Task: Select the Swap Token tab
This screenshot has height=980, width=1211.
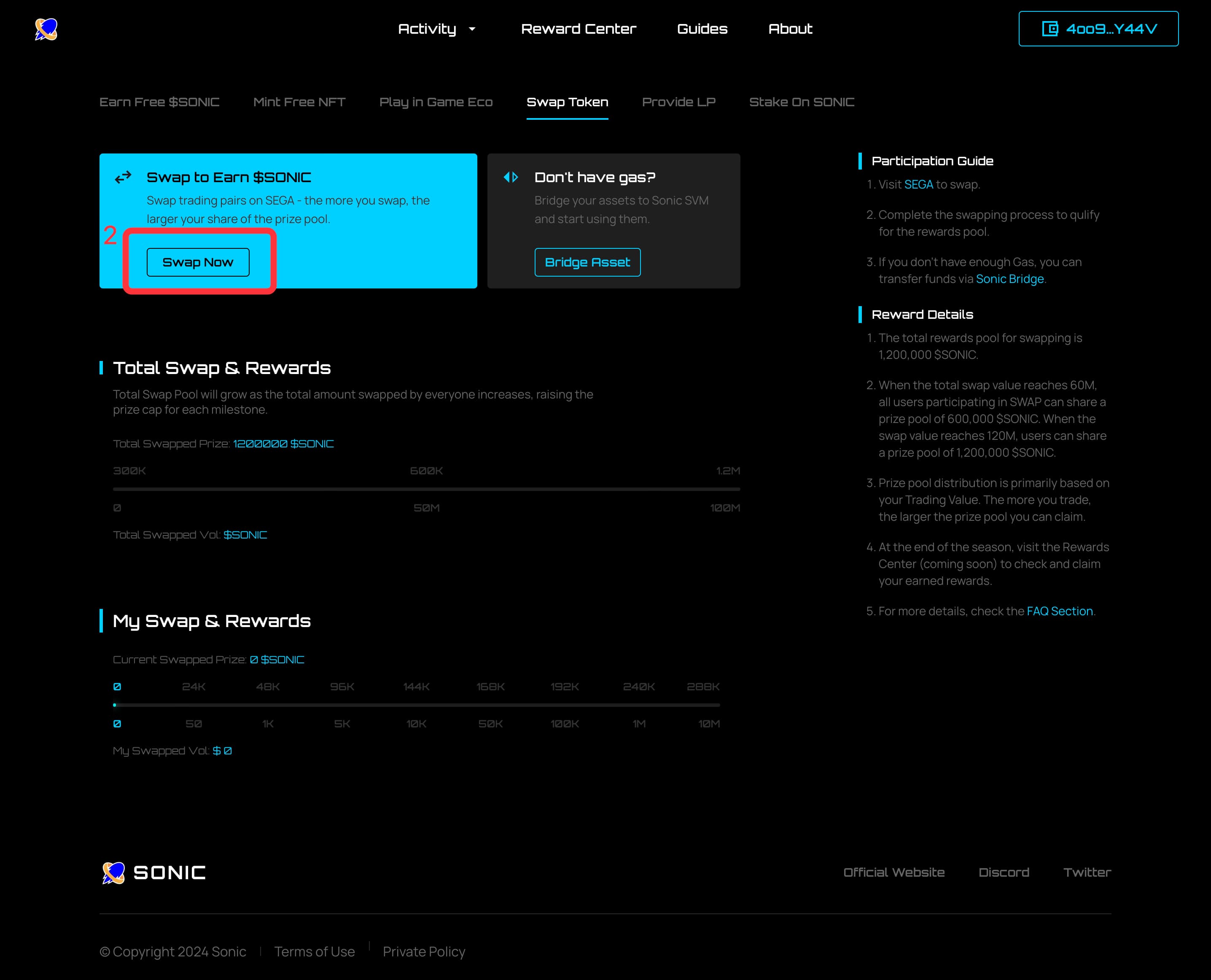Action: point(568,102)
